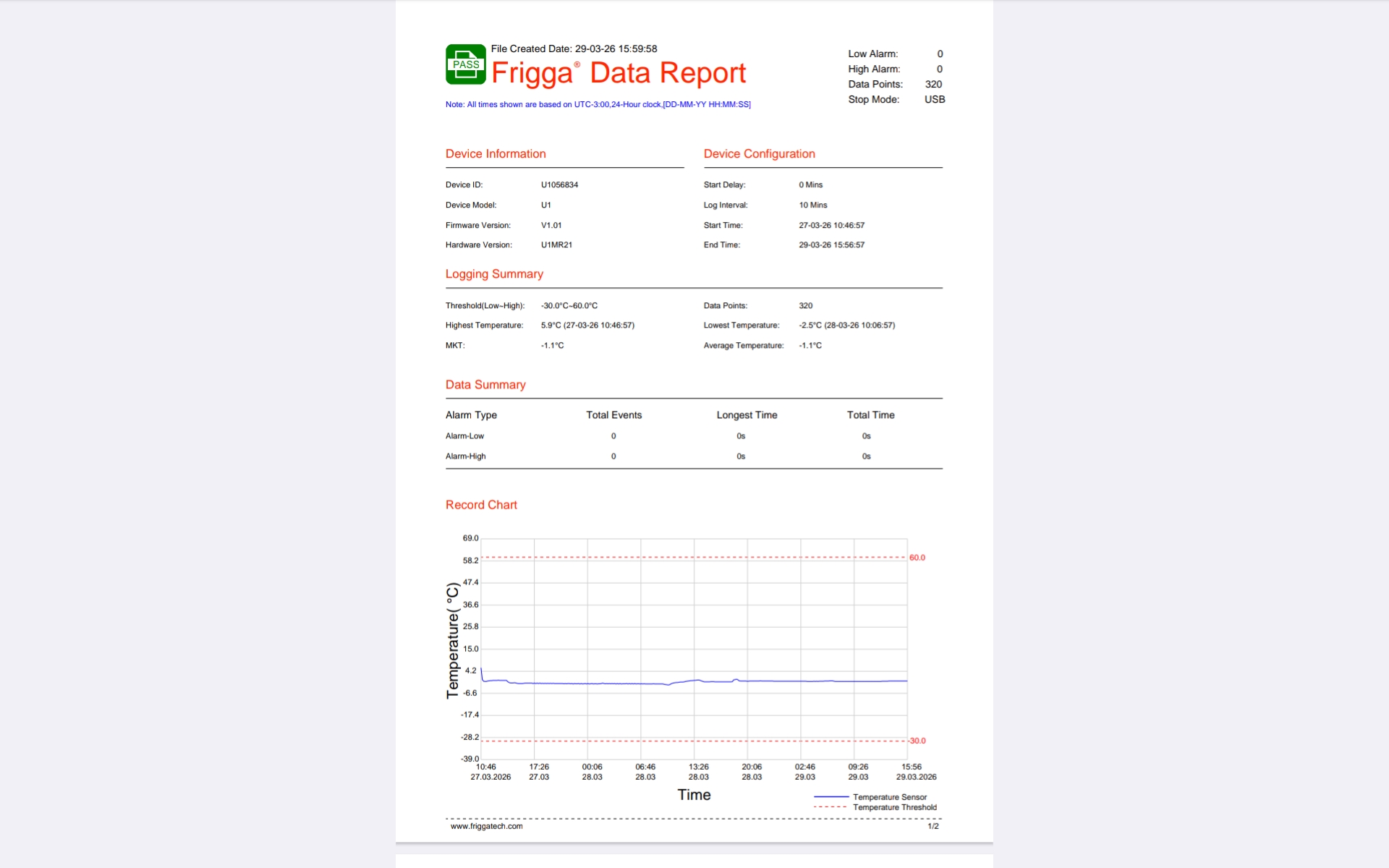Click the 60.0 high threshold label
The height and width of the screenshot is (868, 1389).
(x=917, y=558)
